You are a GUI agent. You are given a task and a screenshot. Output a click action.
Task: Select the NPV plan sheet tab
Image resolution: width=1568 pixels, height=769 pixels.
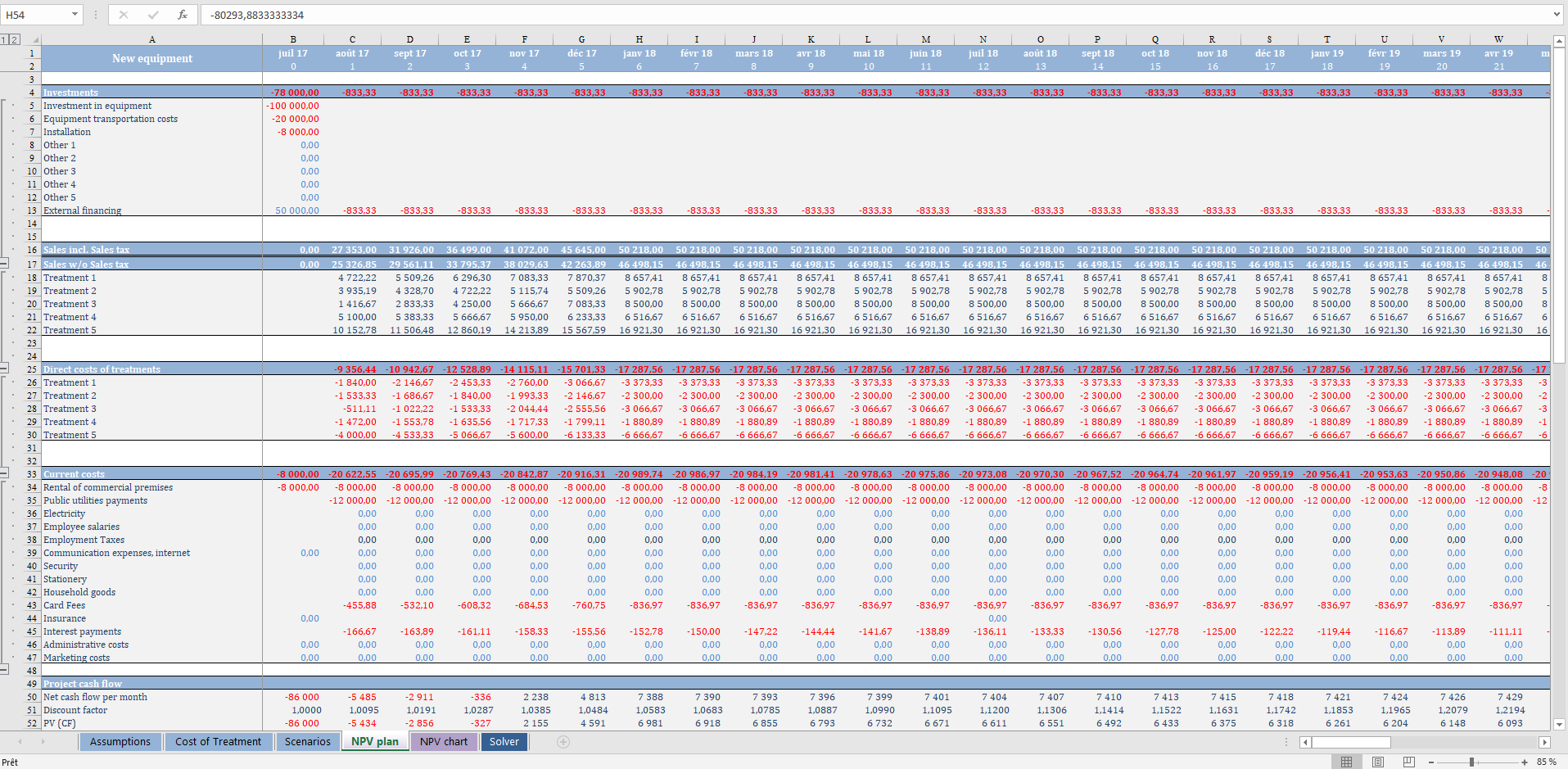[x=375, y=742]
